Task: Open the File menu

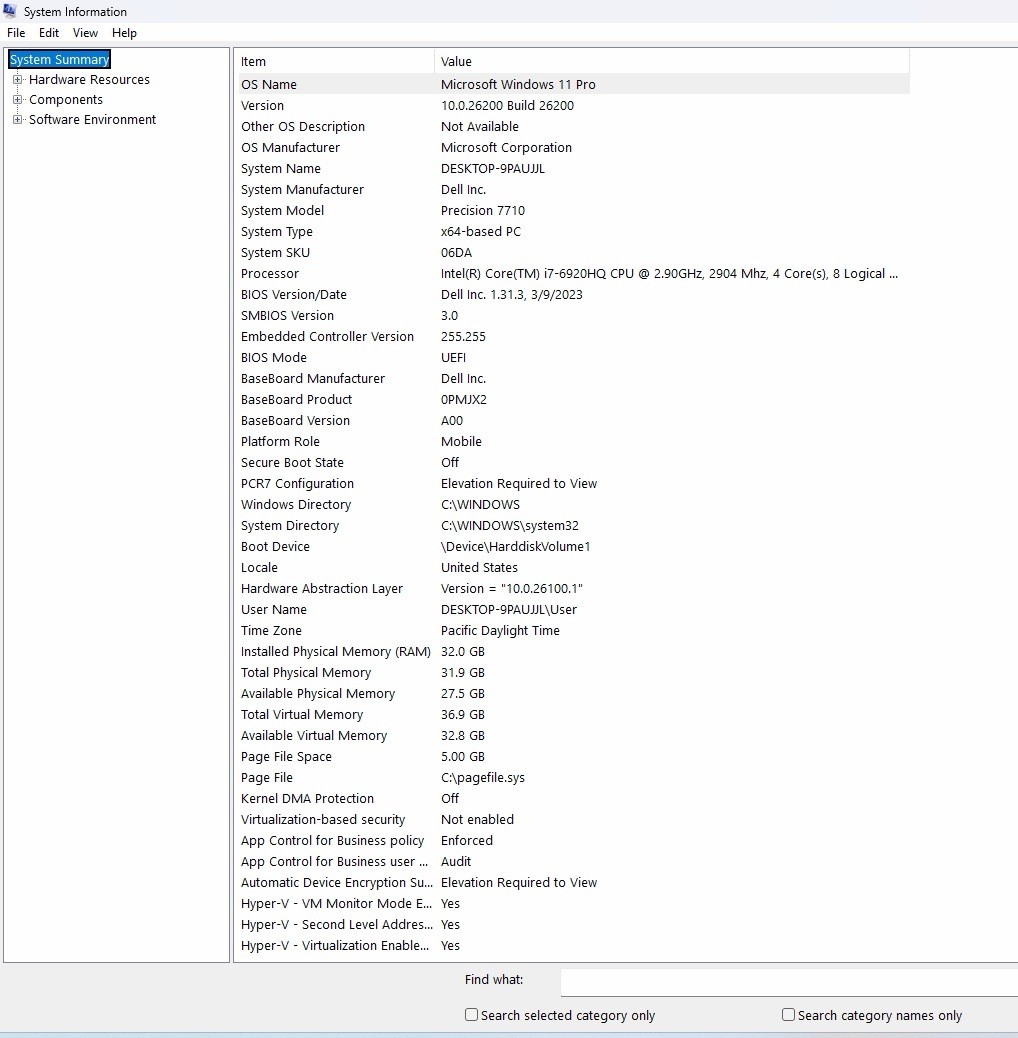Action: click(x=16, y=33)
